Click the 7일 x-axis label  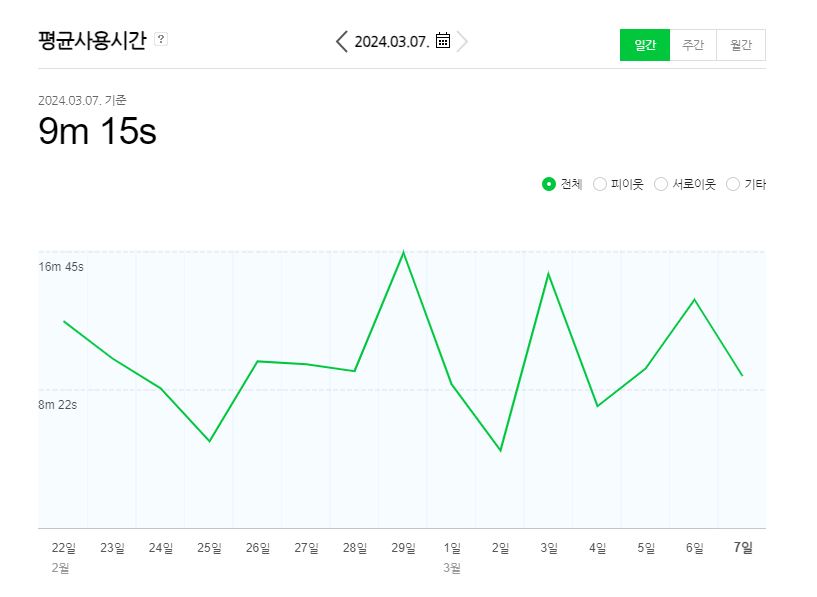pyautogui.click(x=743, y=547)
